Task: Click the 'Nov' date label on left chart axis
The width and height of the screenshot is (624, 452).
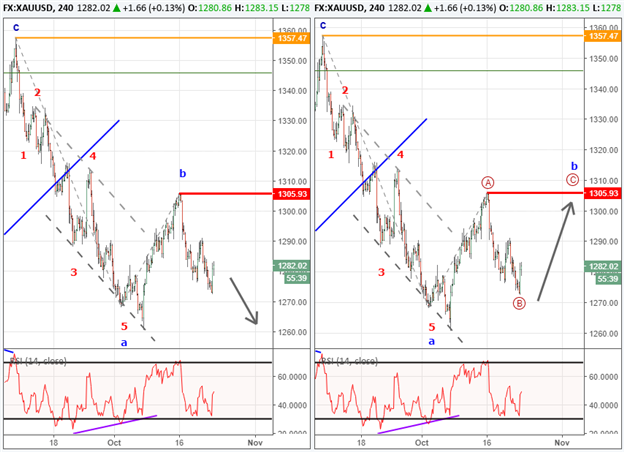Action: click(255, 442)
